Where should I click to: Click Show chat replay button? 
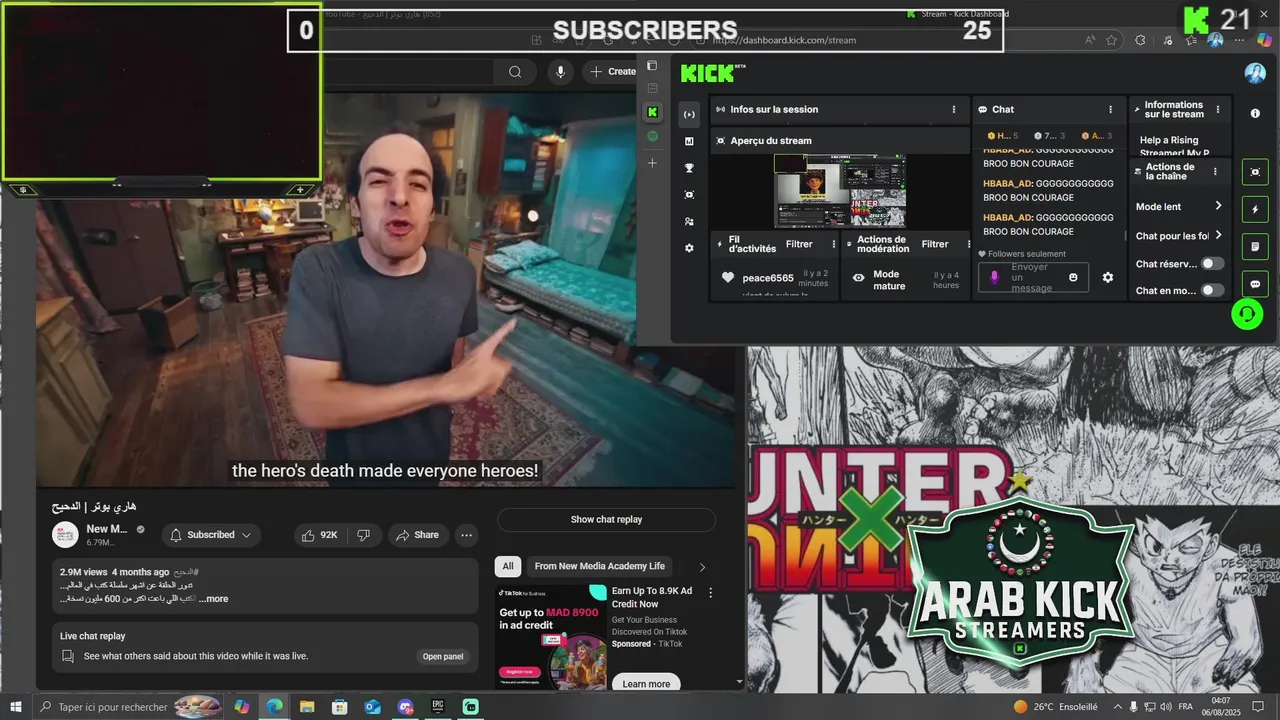click(606, 519)
